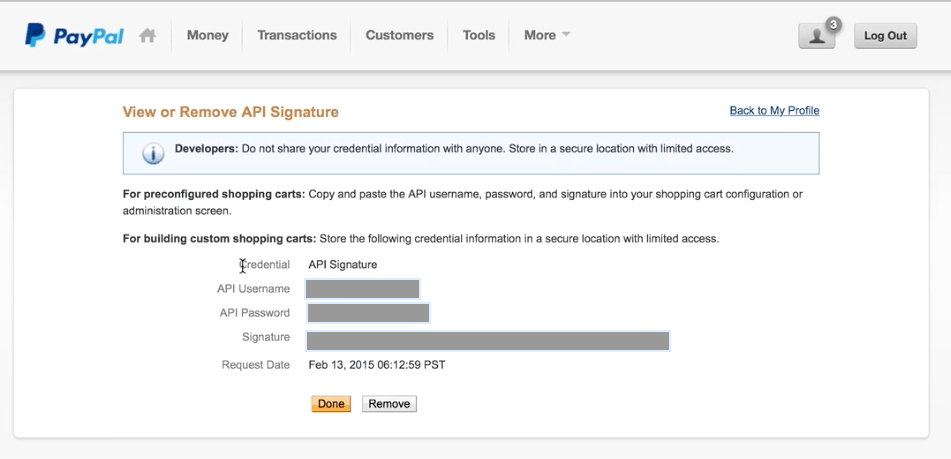Open the Customers menu
951x459 pixels.
400,35
